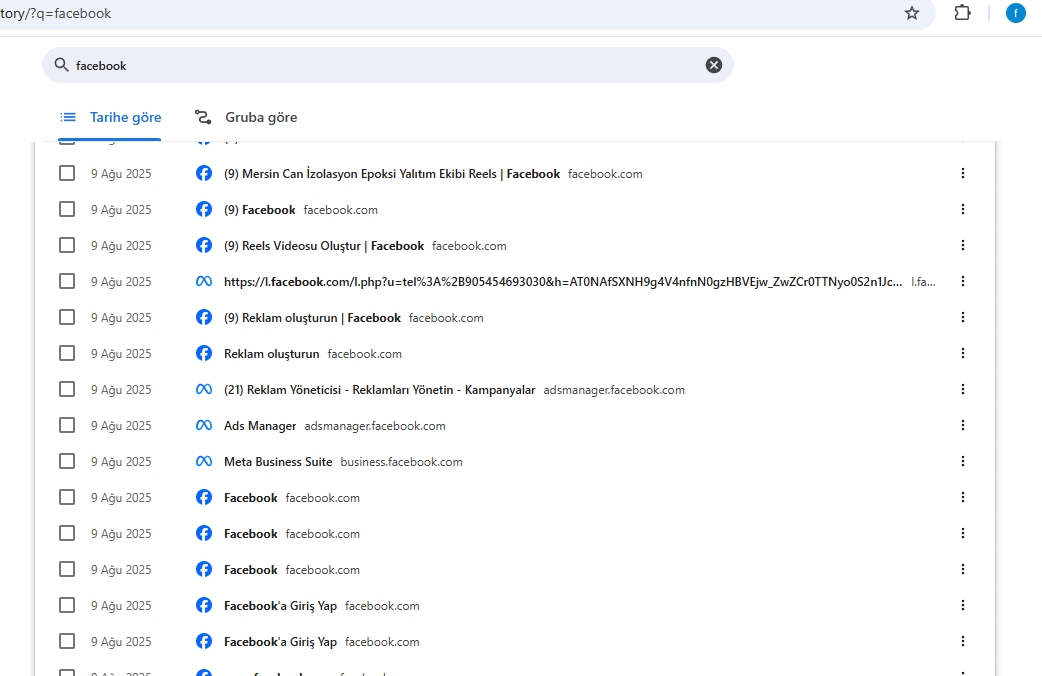Image resolution: width=1042 pixels, height=676 pixels.
Task: Click Meta favicon of Meta Business Suite entry
Action: coord(204,461)
